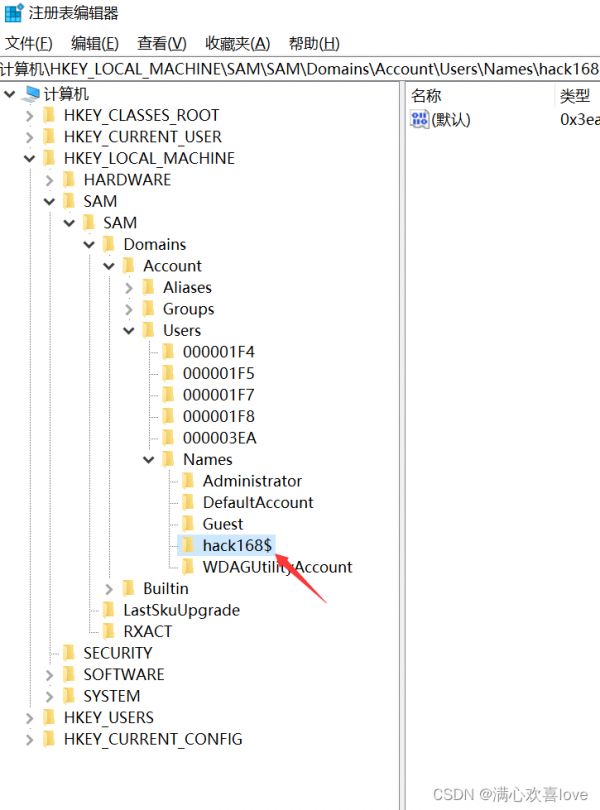
Task: Click the 000003EA key folder icon
Action: (x=167, y=438)
